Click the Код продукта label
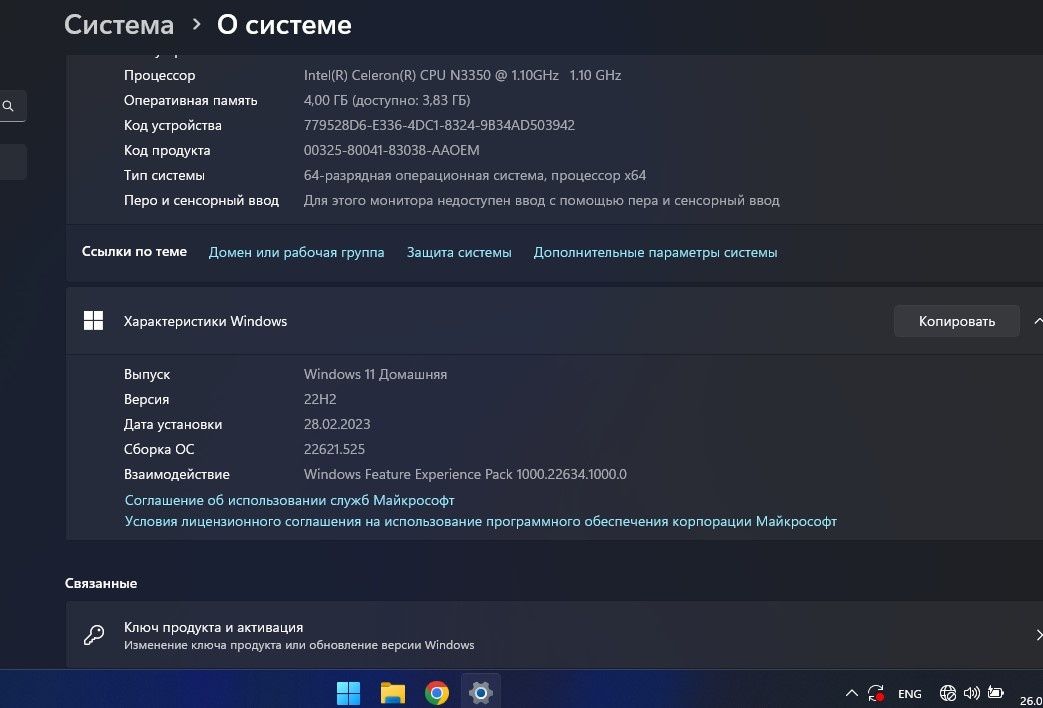Image resolution: width=1043 pixels, height=708 pixels. (x=167, y=150)
